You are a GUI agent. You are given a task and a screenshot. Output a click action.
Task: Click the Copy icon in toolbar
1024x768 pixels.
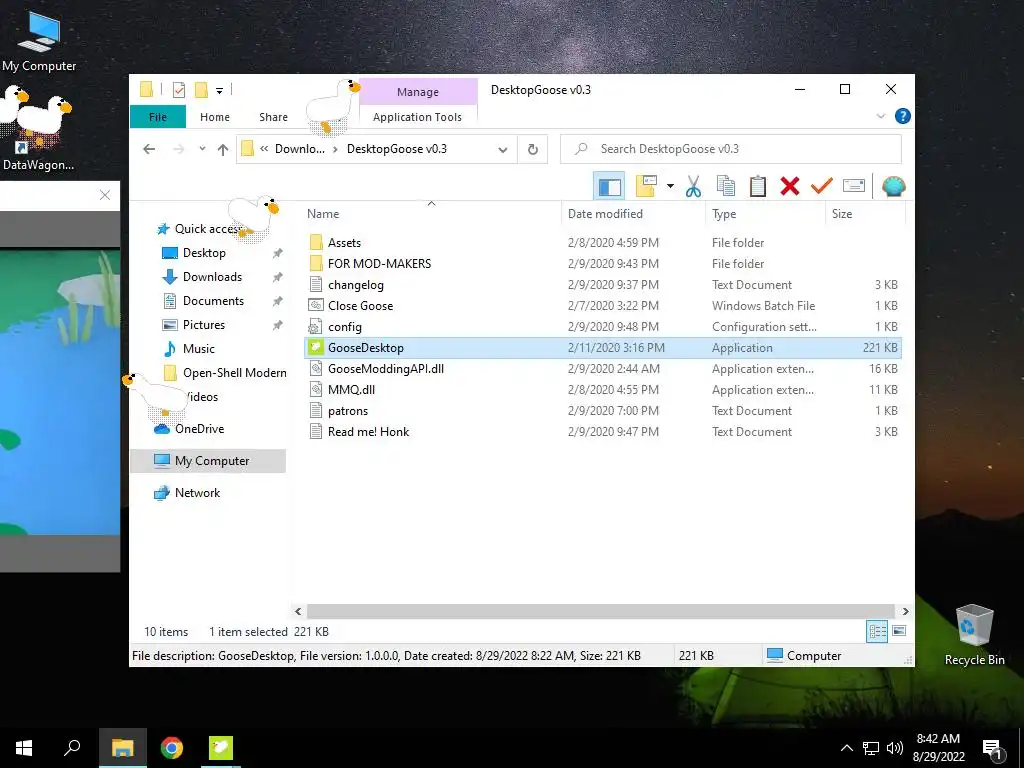click(726, 186)
